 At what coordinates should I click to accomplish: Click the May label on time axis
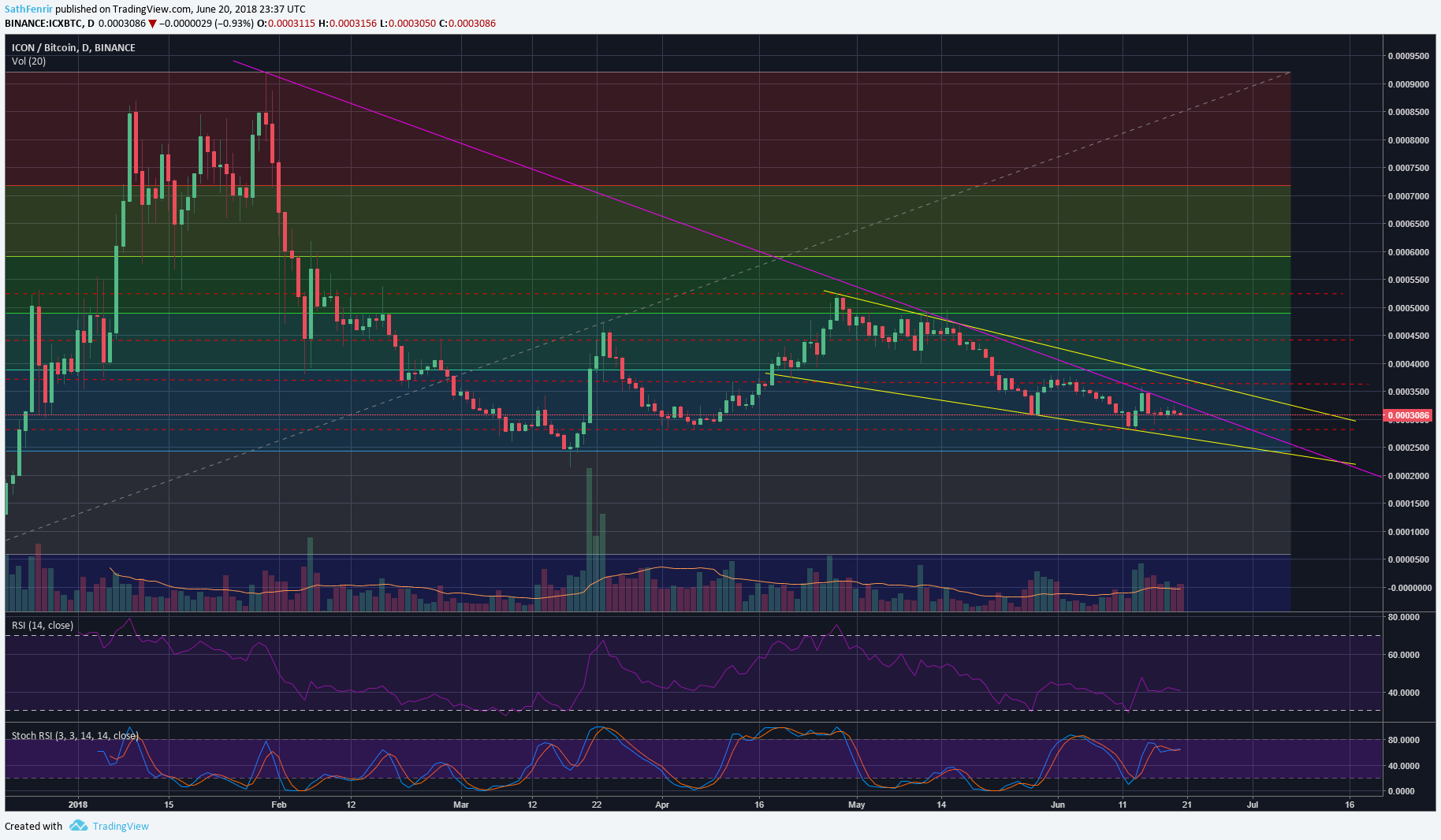tap(857, 805)
